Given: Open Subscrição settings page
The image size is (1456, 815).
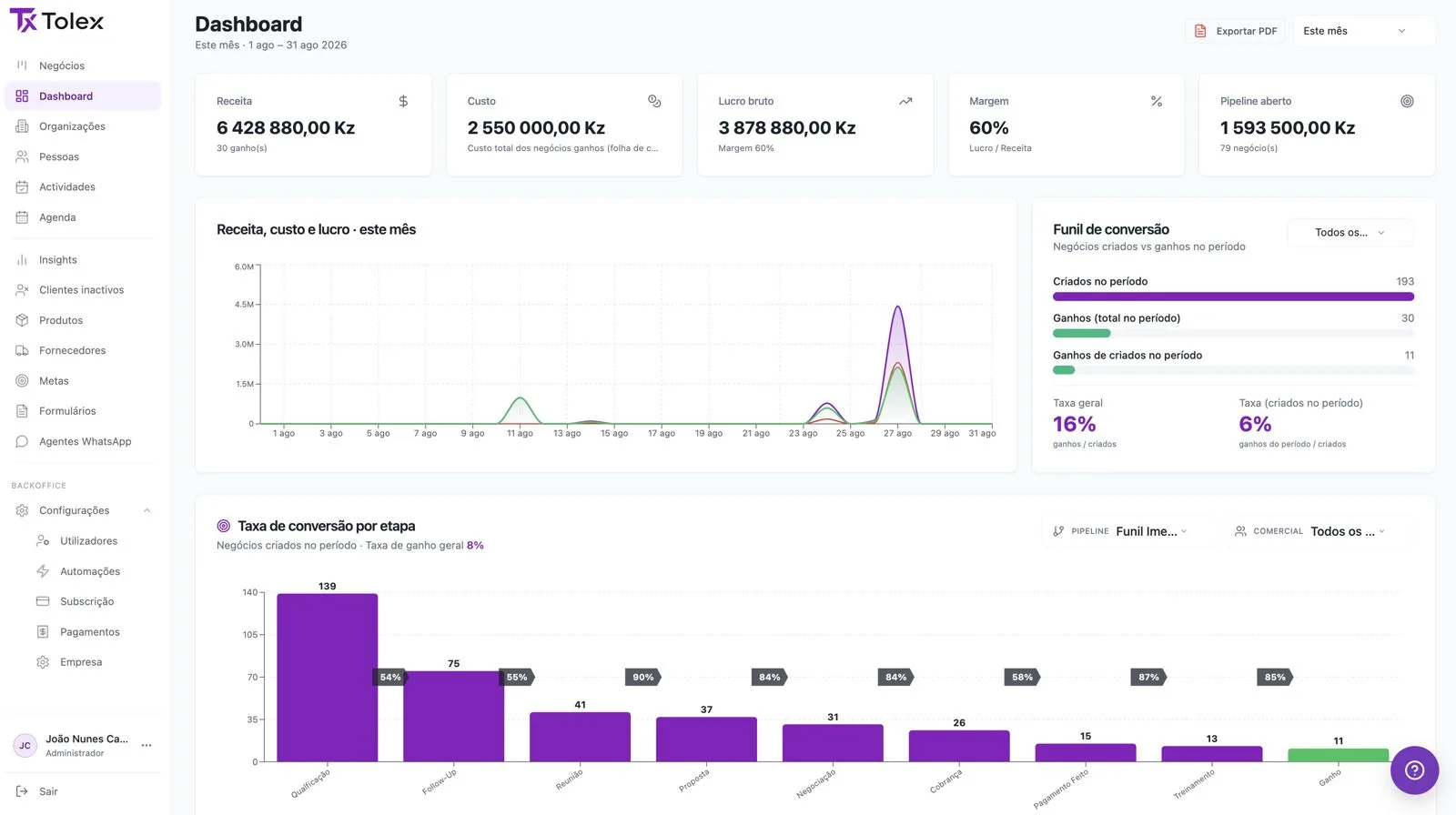Looking at the screenshot, I should coord(86,602).
